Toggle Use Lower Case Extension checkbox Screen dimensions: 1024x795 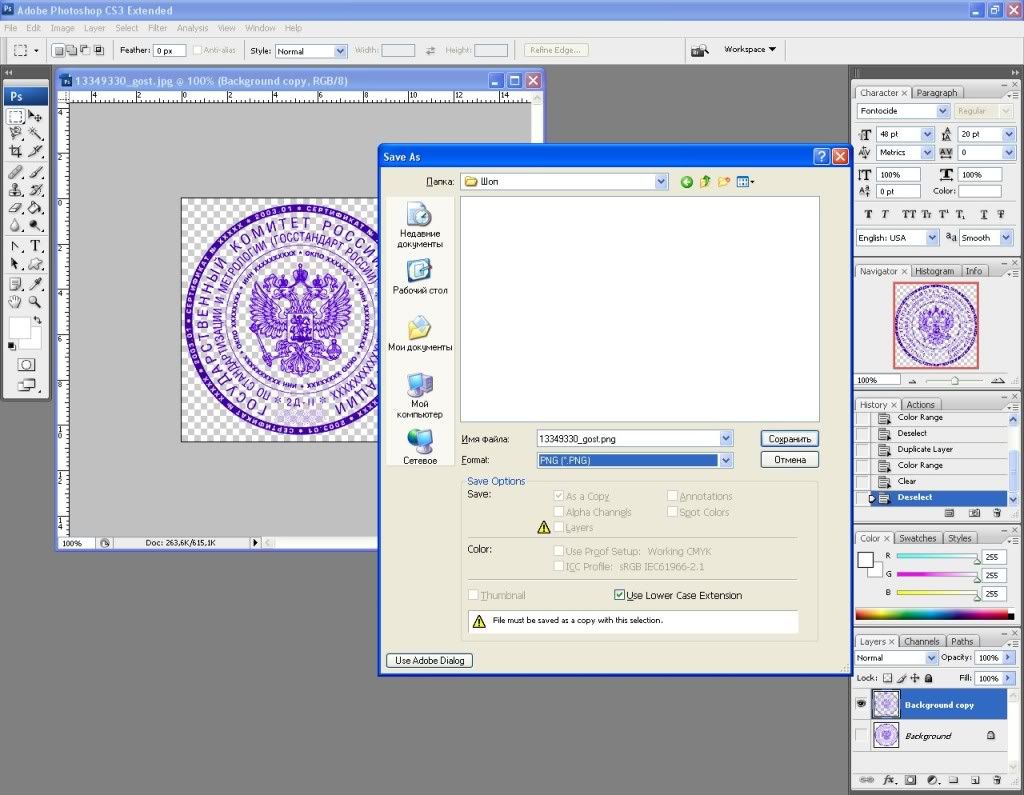pyautogui.click(x=619, y=594)
